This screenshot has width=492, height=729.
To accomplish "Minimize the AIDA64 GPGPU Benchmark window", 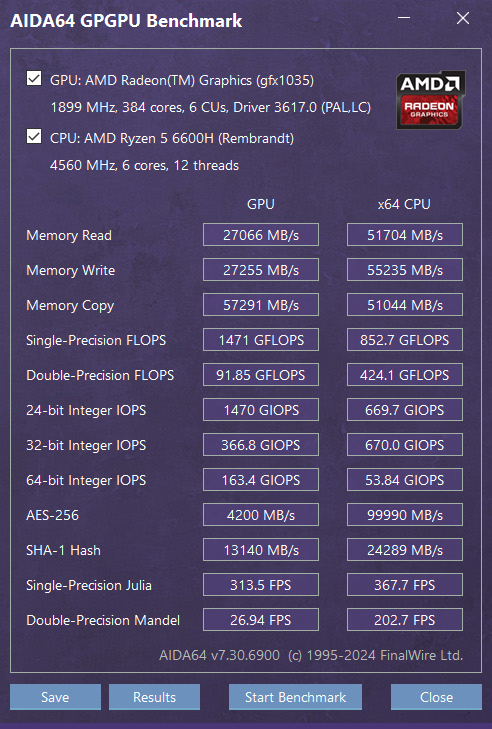I will [x=404, y=18].
